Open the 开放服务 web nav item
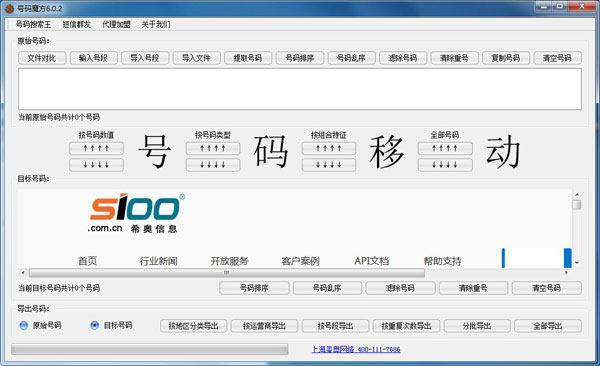This screenshot has height=366, width=600. tap(230, 261)
